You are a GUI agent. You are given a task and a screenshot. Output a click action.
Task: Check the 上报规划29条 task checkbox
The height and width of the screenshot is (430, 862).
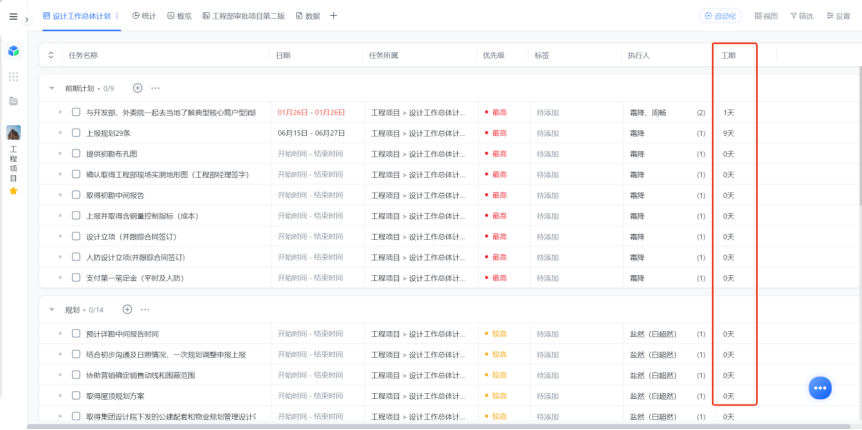coord(76,133)
